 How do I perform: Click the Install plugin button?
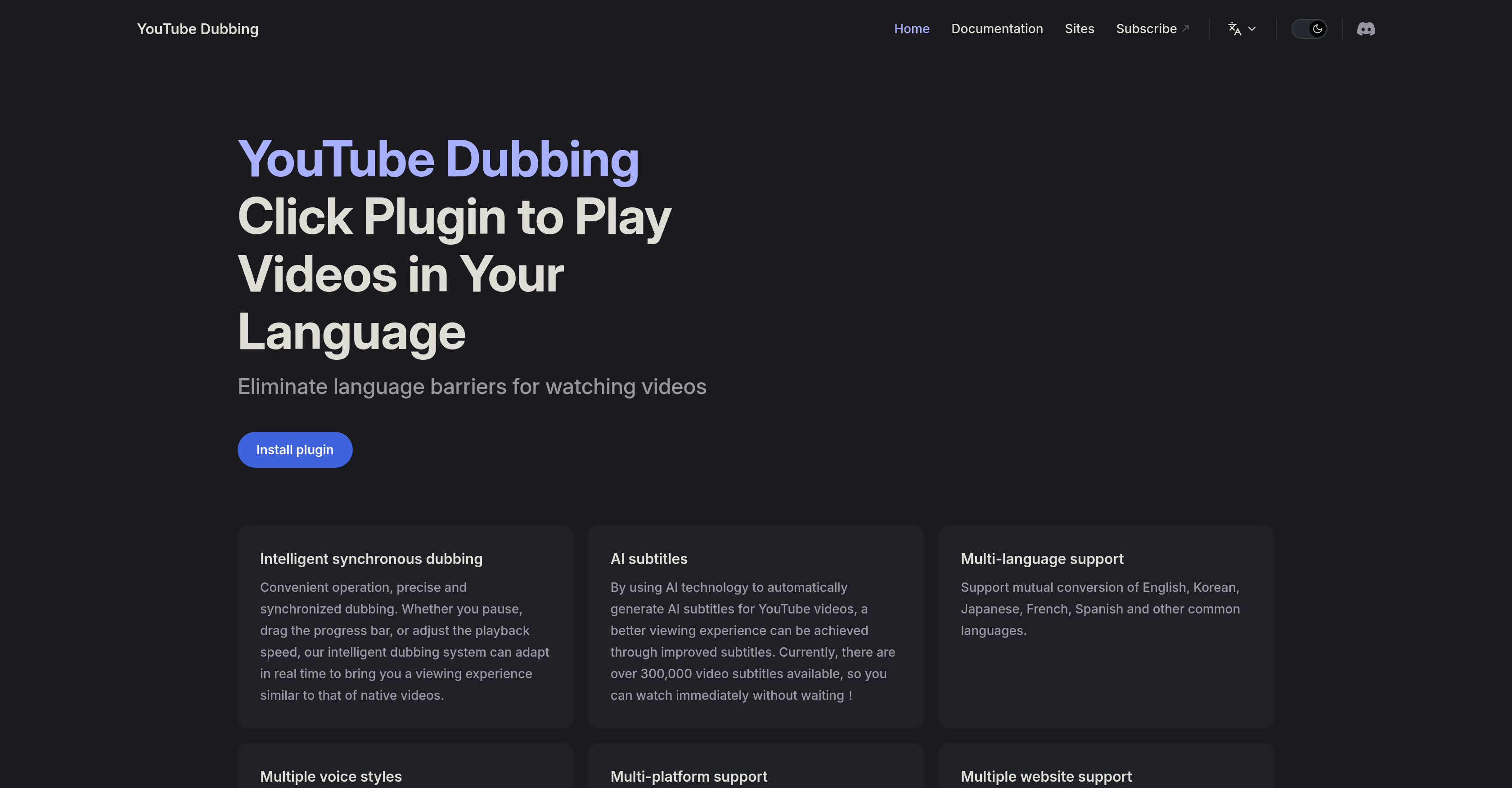coord(295,449)
